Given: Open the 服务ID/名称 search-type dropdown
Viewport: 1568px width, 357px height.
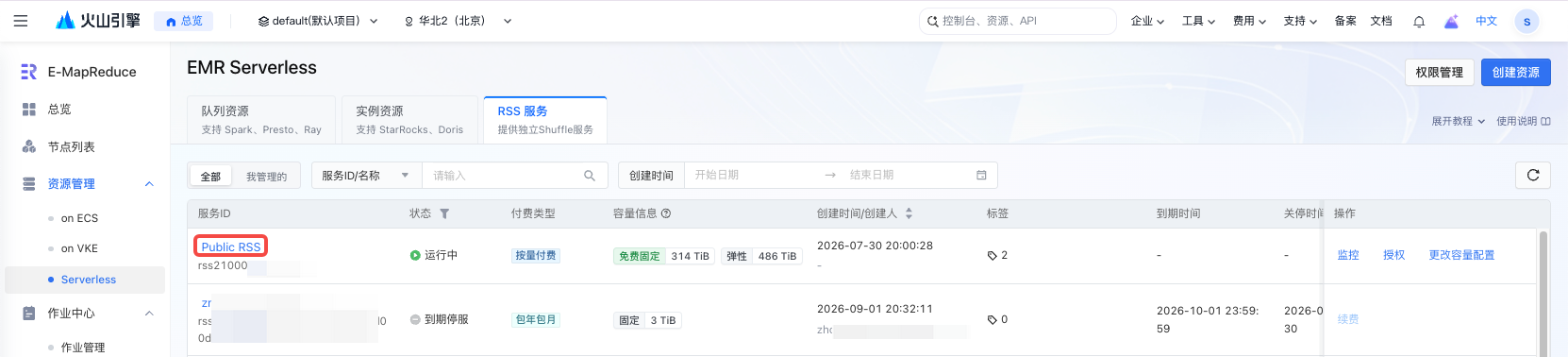Looking at the screenshot, I should 366,176.
